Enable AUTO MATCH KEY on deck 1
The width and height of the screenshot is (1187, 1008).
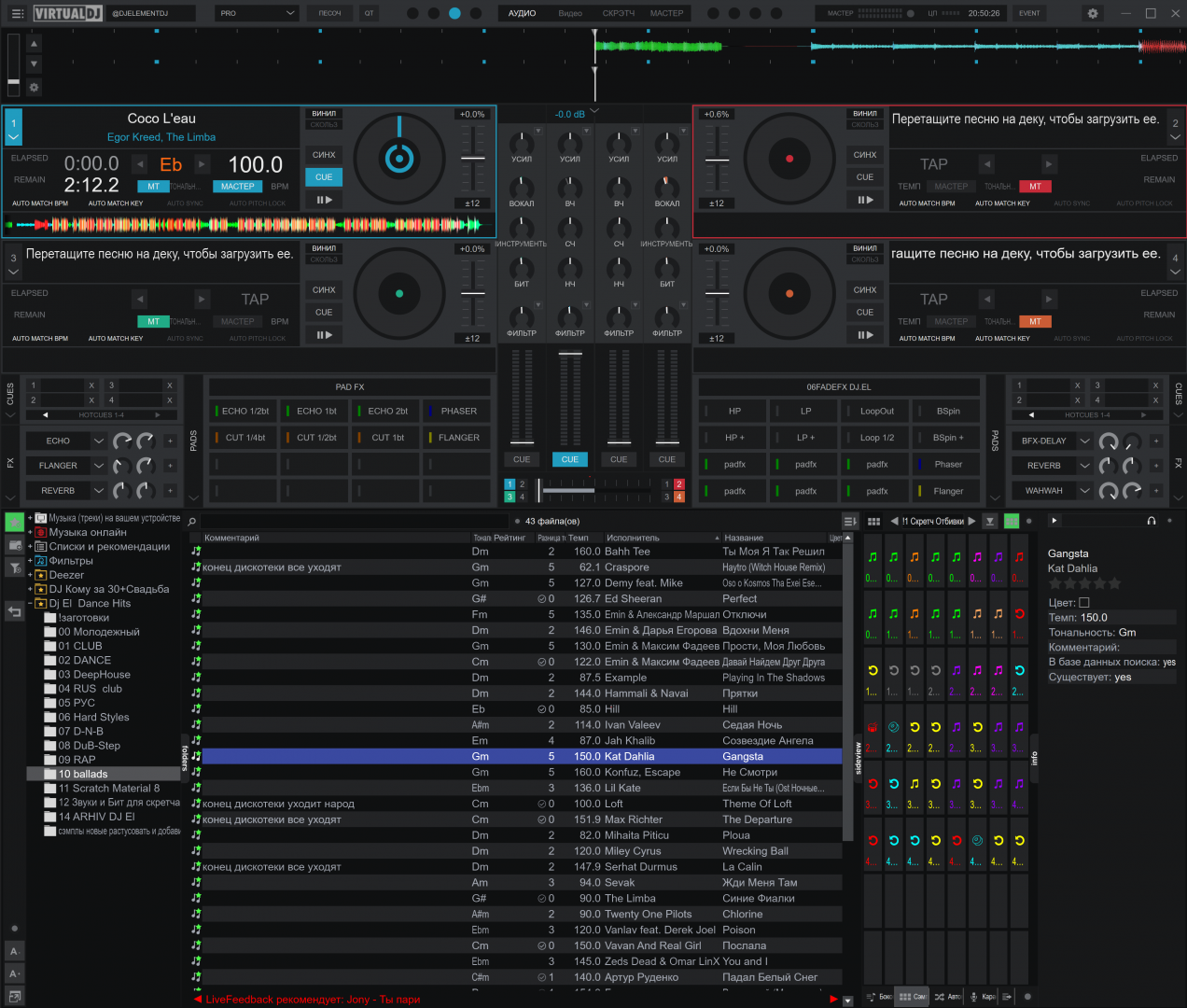tap(116, 203)
